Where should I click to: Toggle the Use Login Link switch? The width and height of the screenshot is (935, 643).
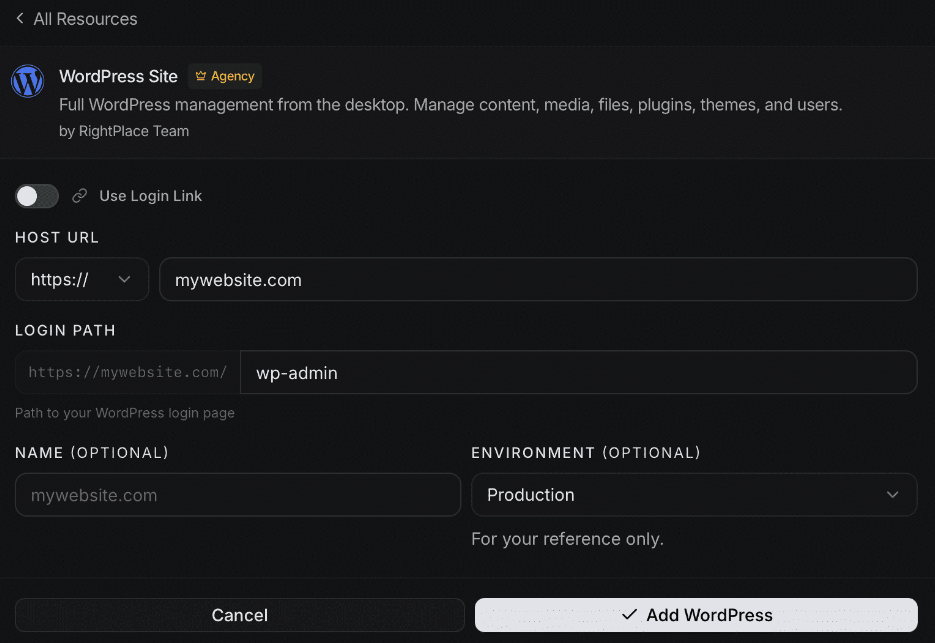37,196
